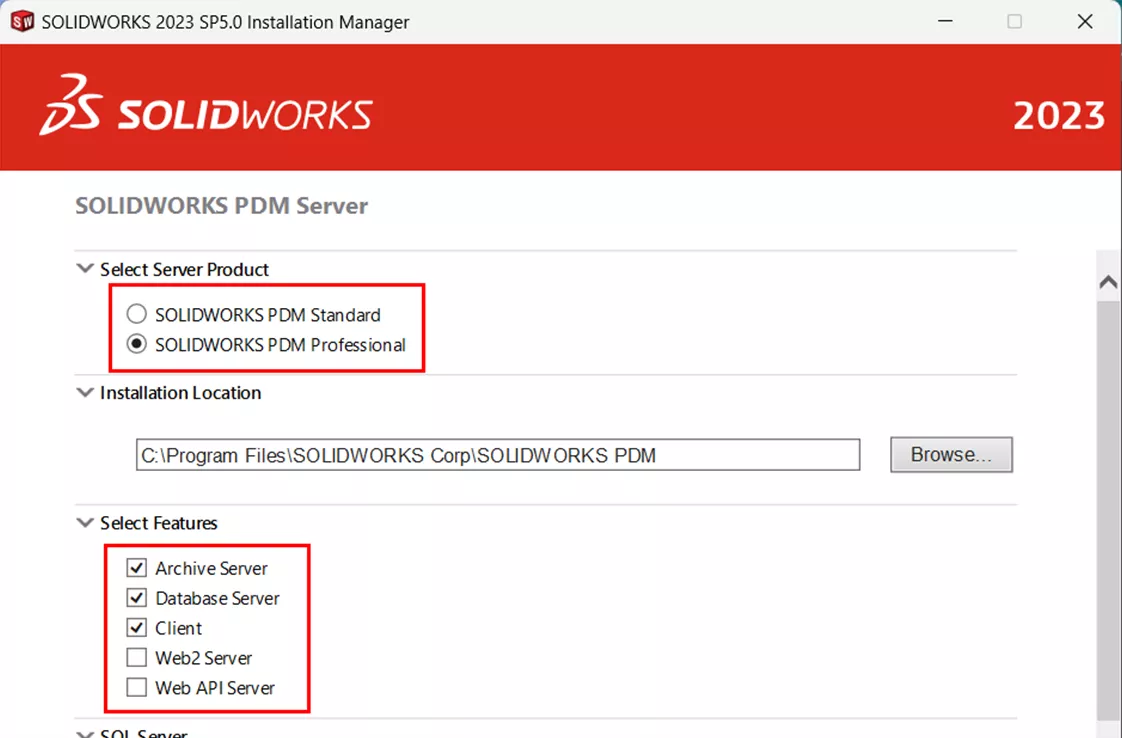Minimize the Installation Manager window
The height and width of the screenshot is (738, 1122).
[945, 21]
